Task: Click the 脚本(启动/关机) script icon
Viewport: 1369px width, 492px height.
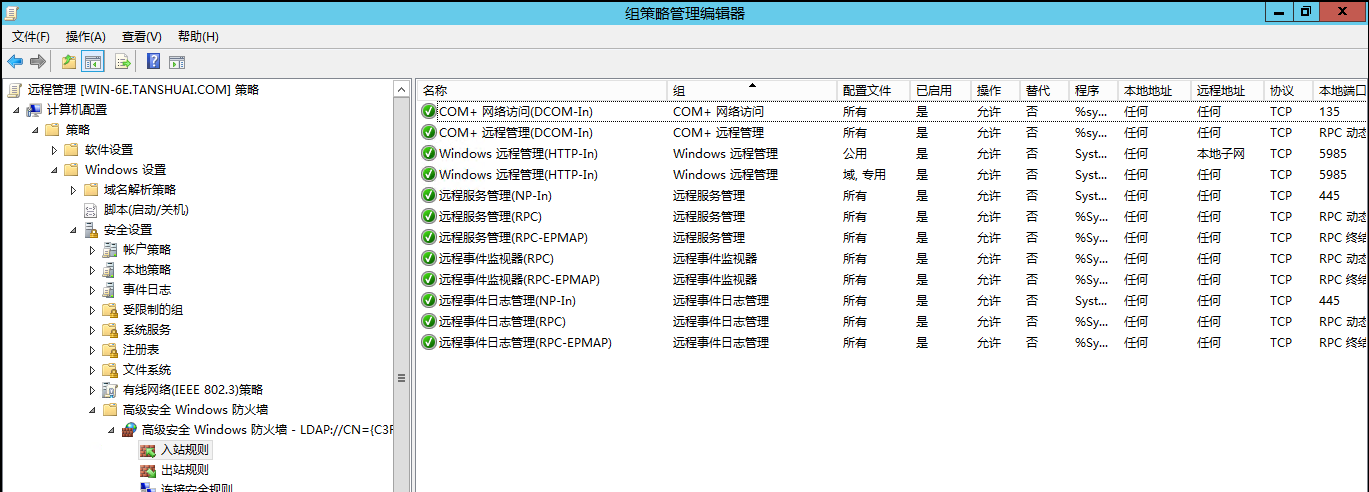Action: pyautogui.click(x=91, y=210)
